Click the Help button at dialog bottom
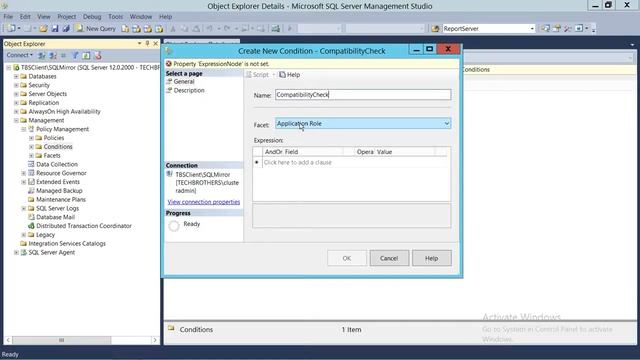This screenshot has width=640, height=360. tap(431, 258)
